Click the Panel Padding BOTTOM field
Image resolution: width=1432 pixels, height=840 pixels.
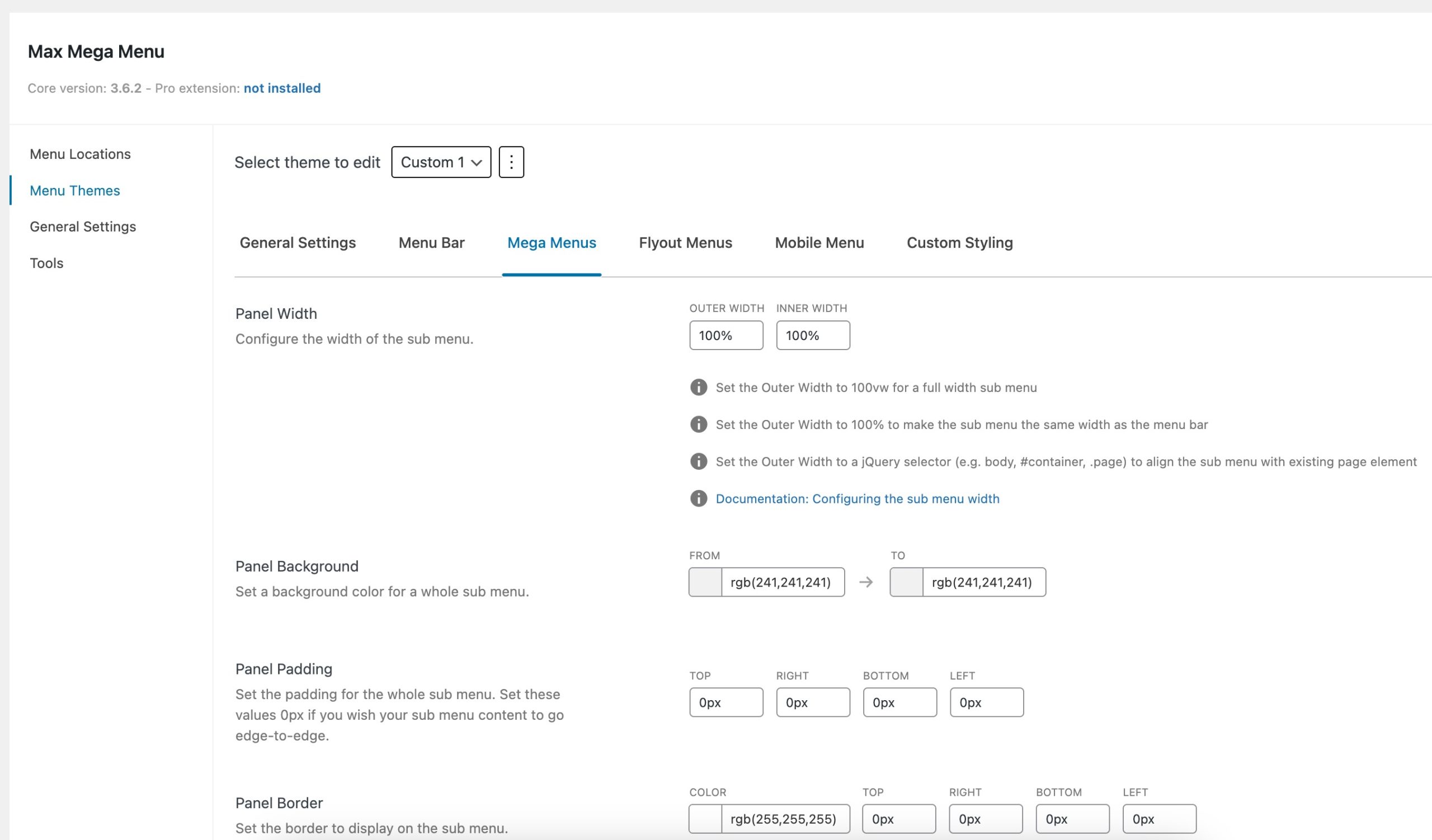[x=900, y=702]
